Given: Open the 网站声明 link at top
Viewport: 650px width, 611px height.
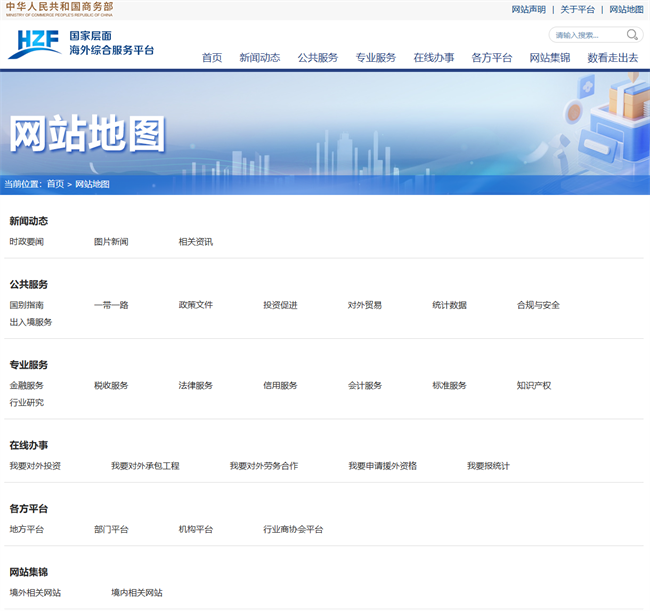Looking at the screenshot, I should tap(529, 9).
